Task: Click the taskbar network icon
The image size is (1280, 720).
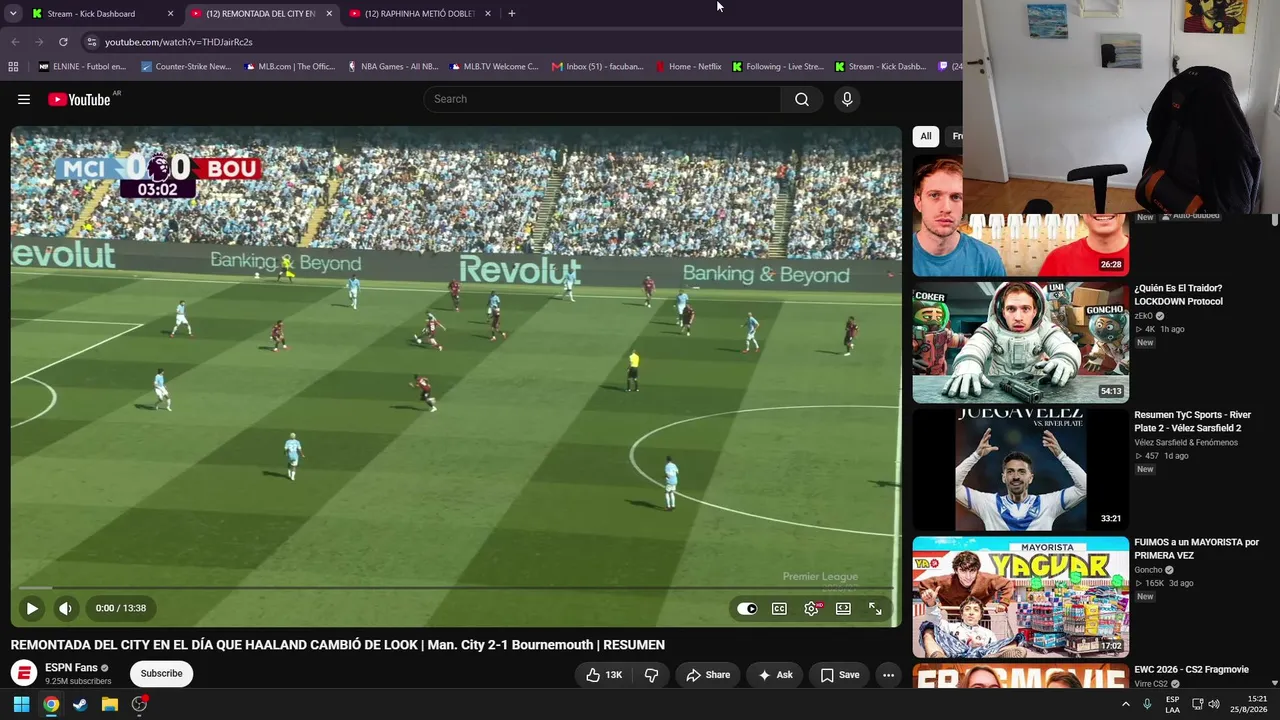Action: click(1195, 704)
